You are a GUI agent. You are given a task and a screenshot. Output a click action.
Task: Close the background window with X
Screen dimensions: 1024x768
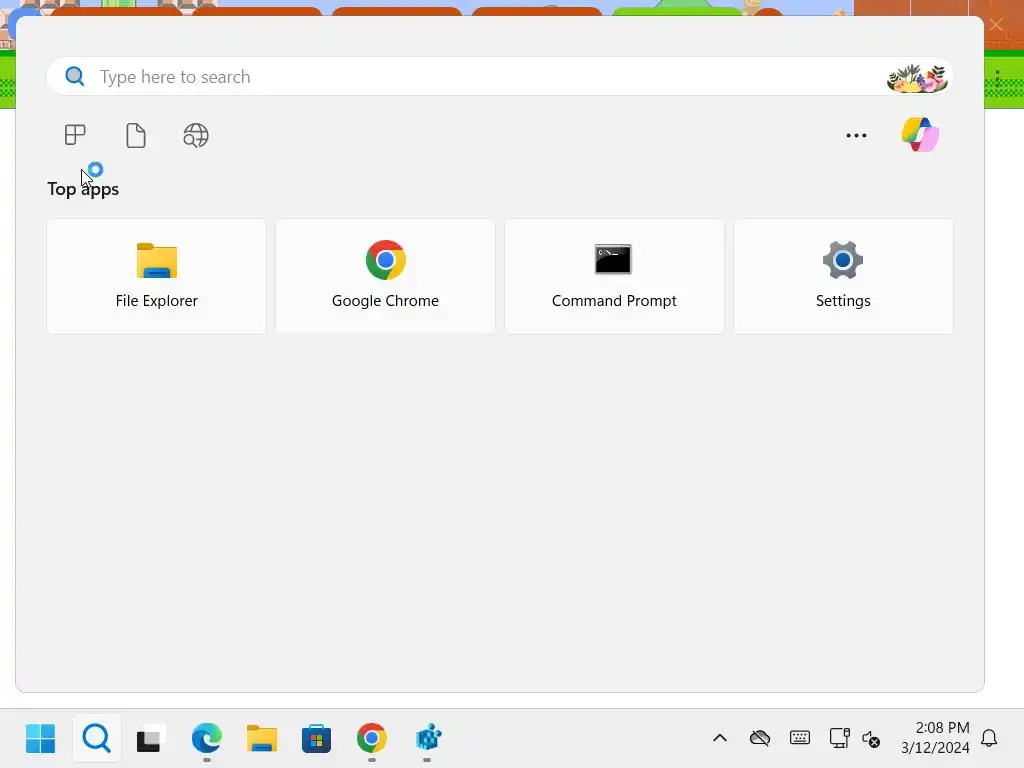click(x=996, y=25)
